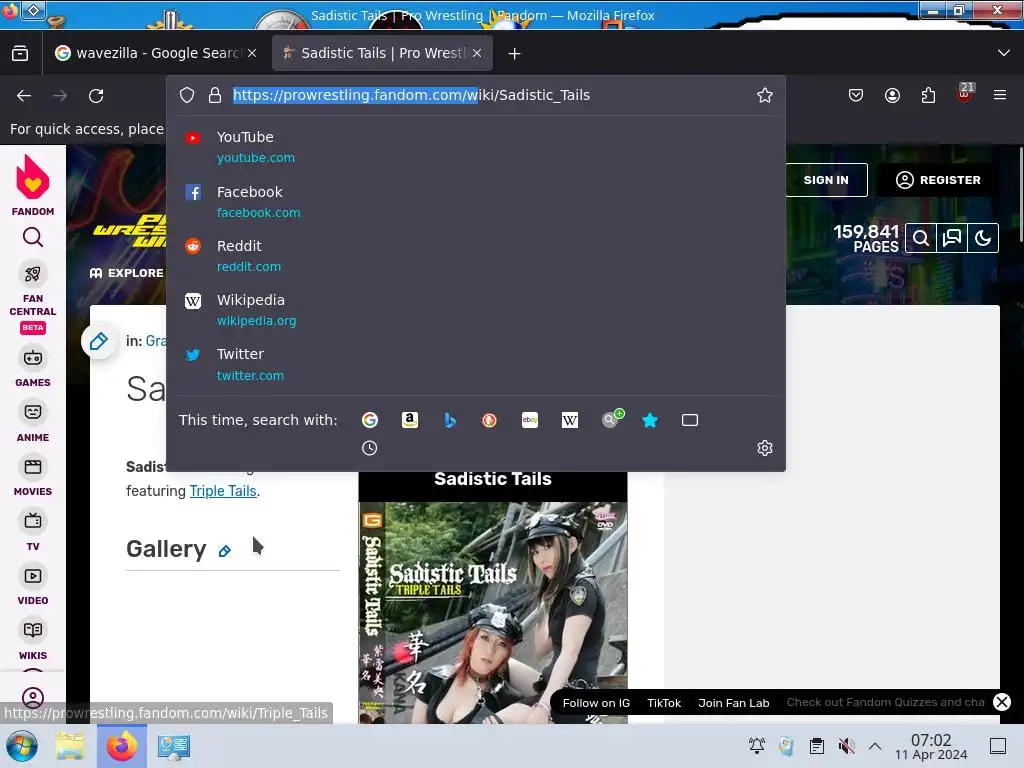
Task: Click extension icon with 21 badge
Action: point(965,94)
